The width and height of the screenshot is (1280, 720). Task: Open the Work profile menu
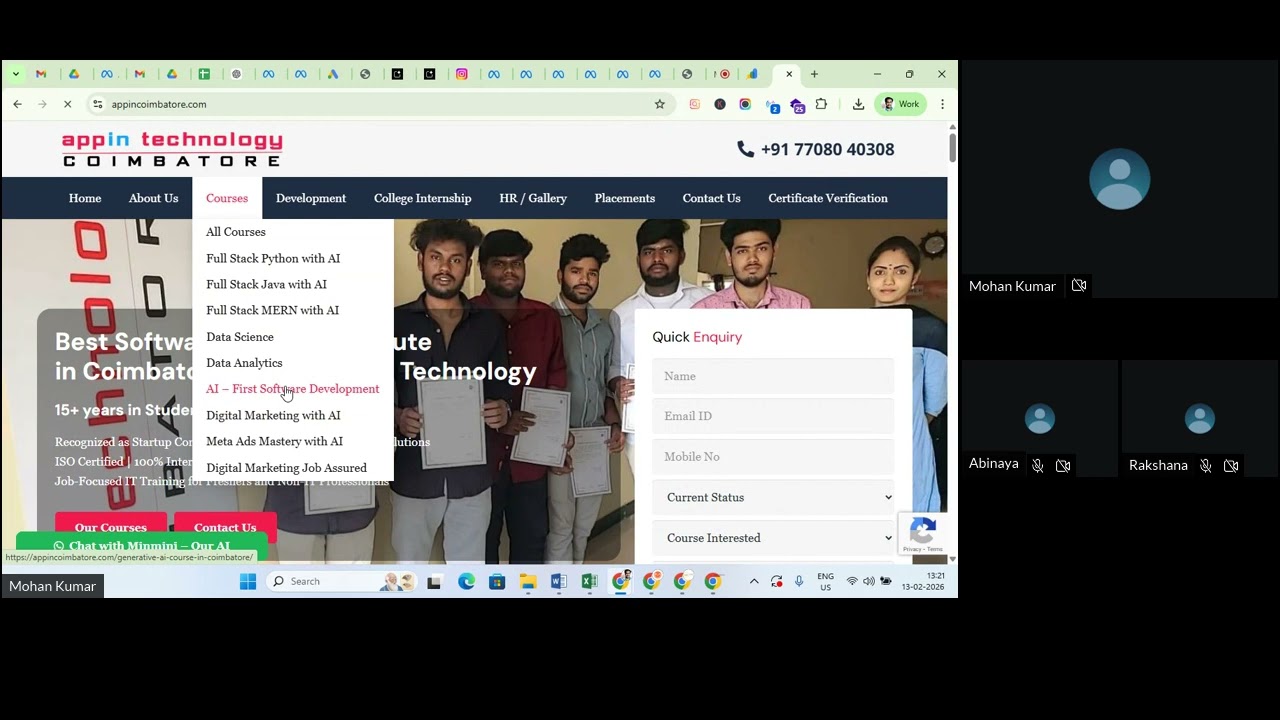[x=901, y=104]
